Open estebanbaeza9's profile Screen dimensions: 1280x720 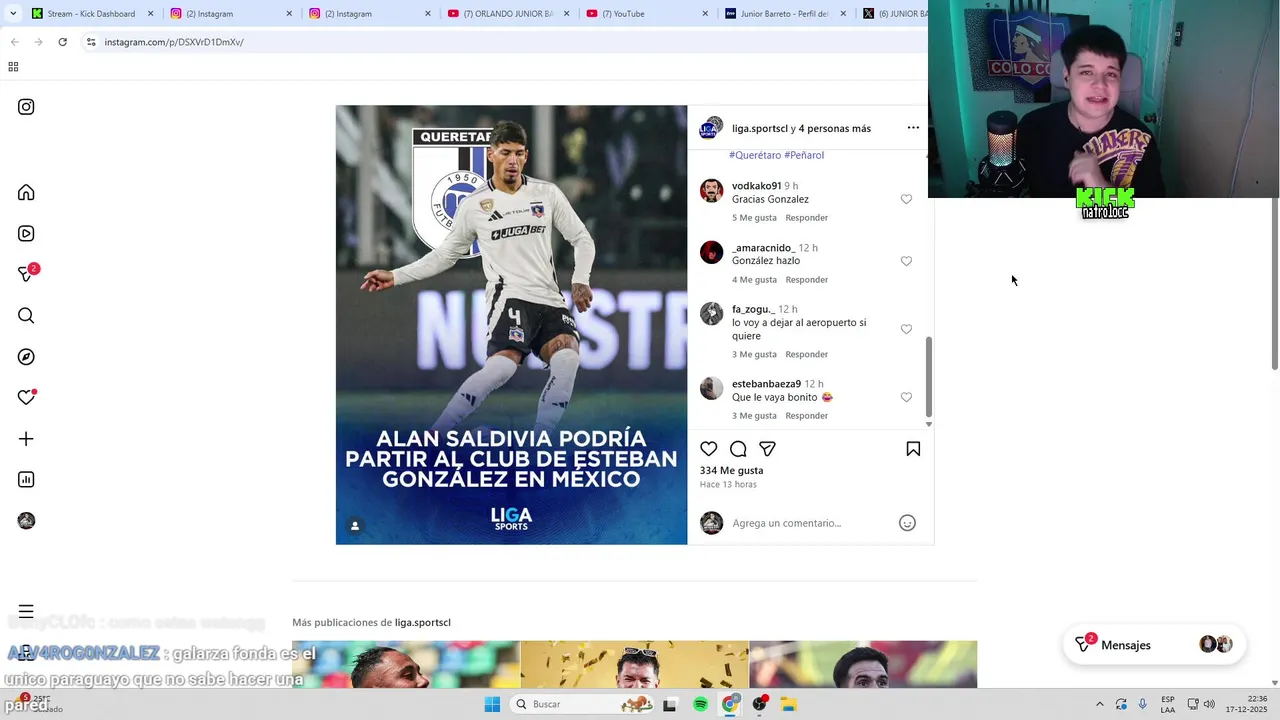766,384
